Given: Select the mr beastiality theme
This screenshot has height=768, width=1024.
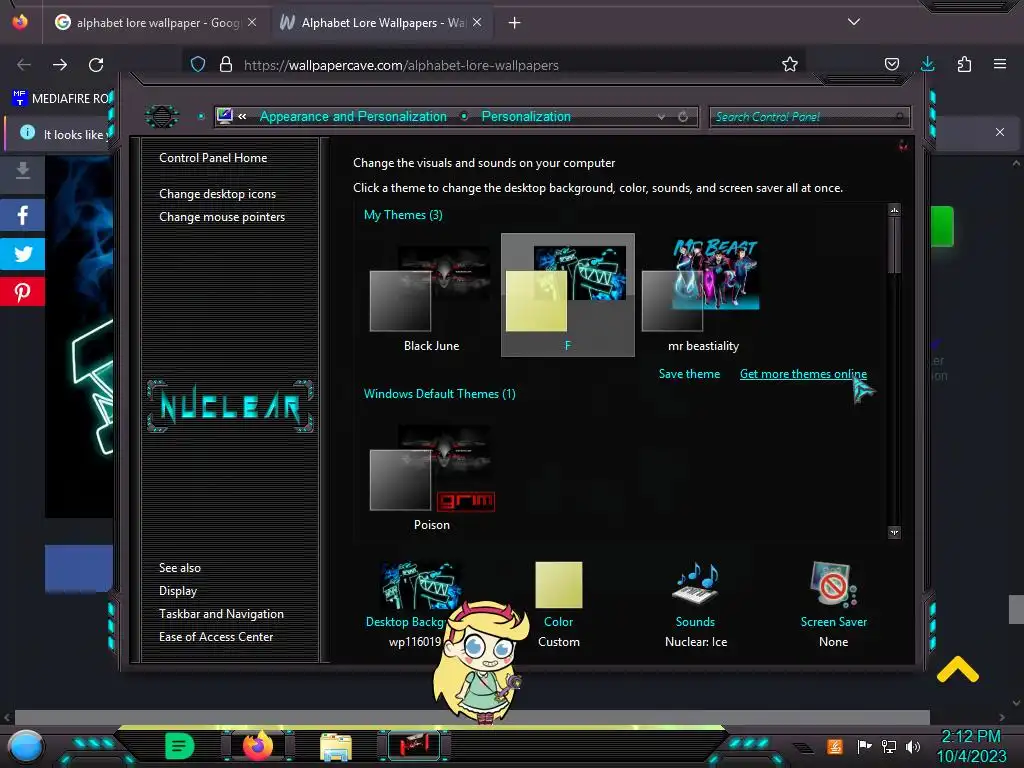Looking at the screenshot, I should tap(703, 295).
